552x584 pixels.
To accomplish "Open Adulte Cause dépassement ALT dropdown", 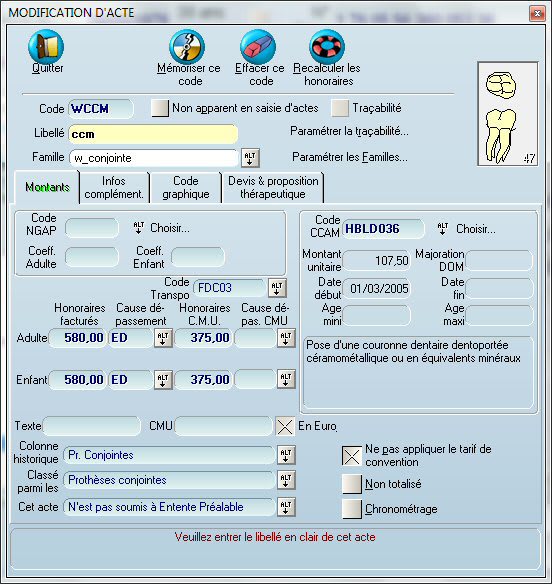I will (x=163, y=338).
